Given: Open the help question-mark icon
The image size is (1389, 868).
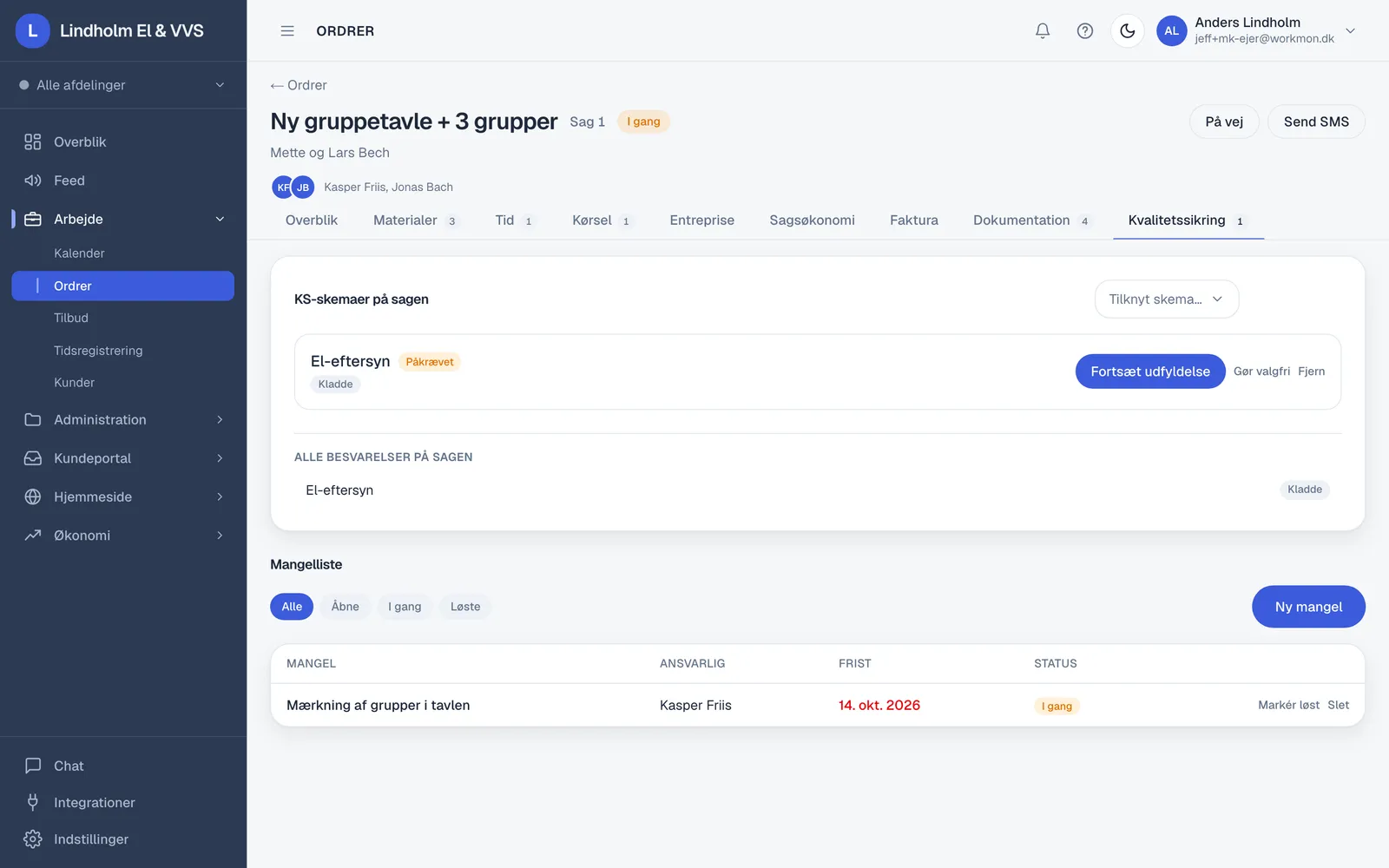Looking at the screenshot, I should [1085, 30].
